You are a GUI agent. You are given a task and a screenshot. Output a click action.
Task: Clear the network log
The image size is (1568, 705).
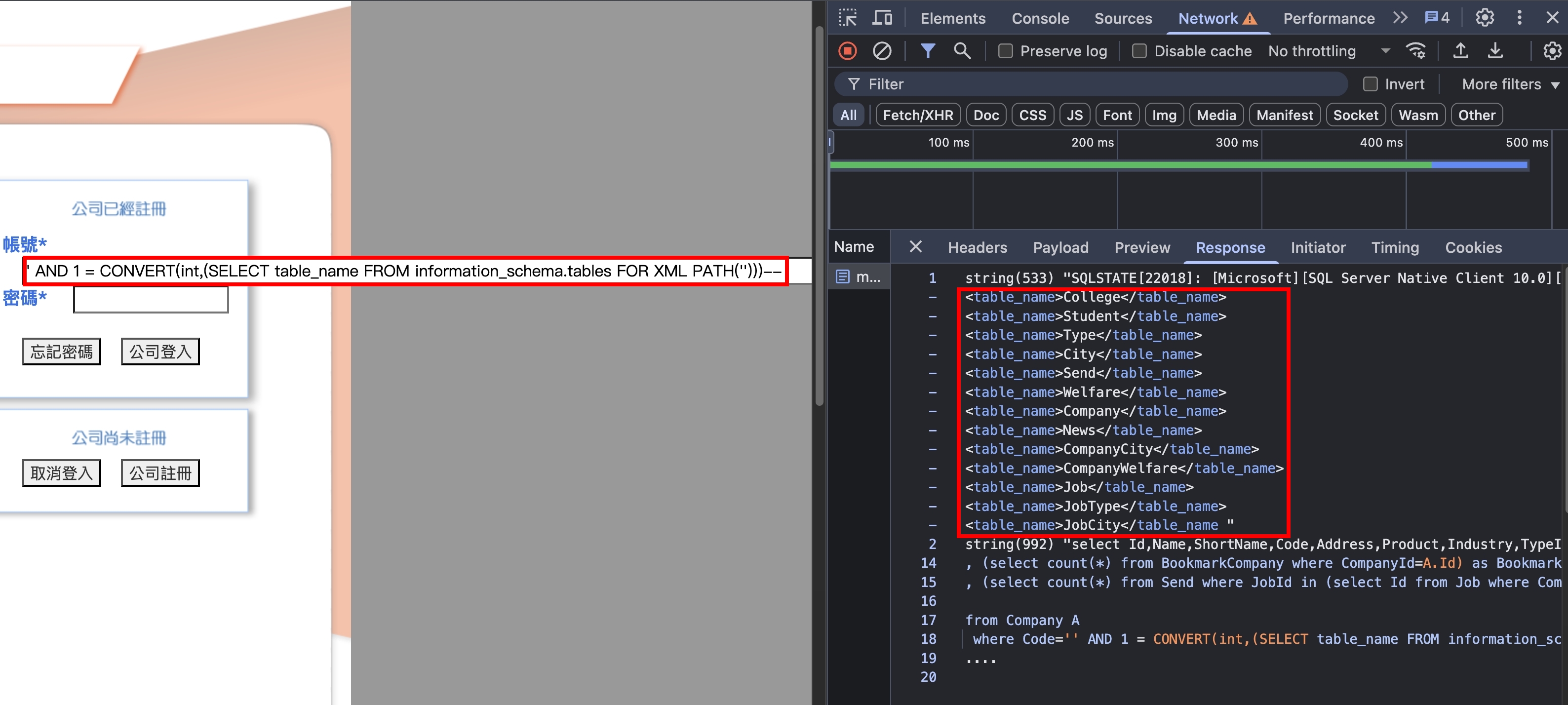click(882, 51)
